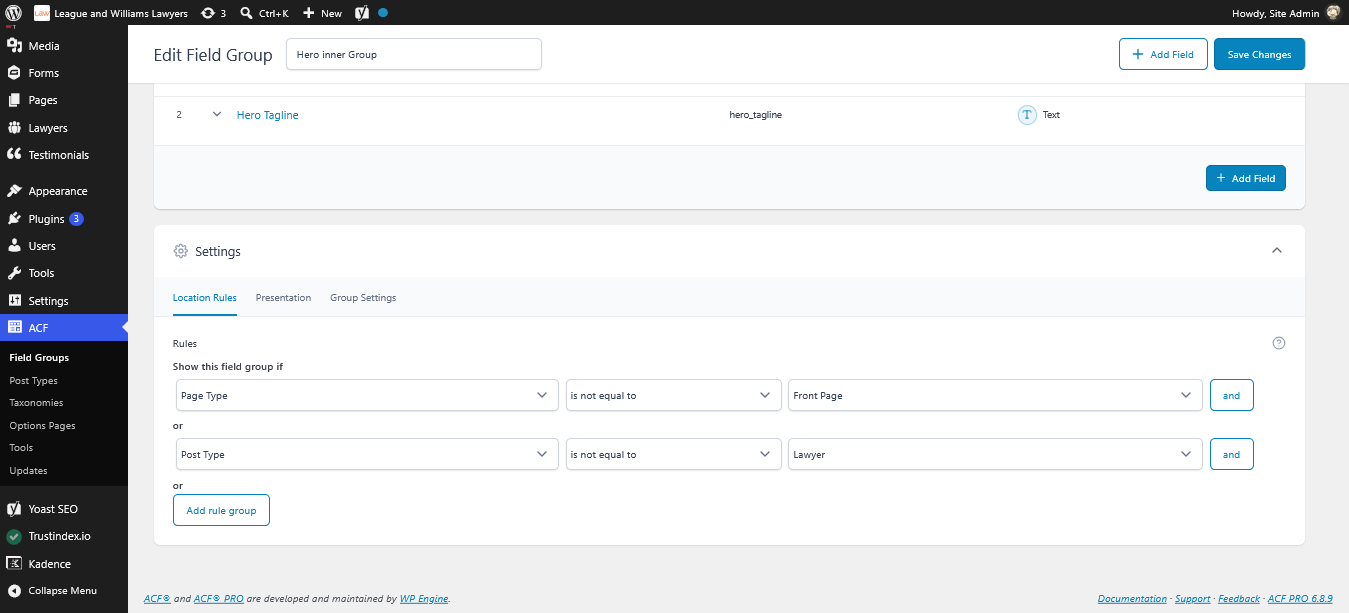Open the Rules help question mark icon
This screenshot has height=613, width=1349.
point(1278,343)
